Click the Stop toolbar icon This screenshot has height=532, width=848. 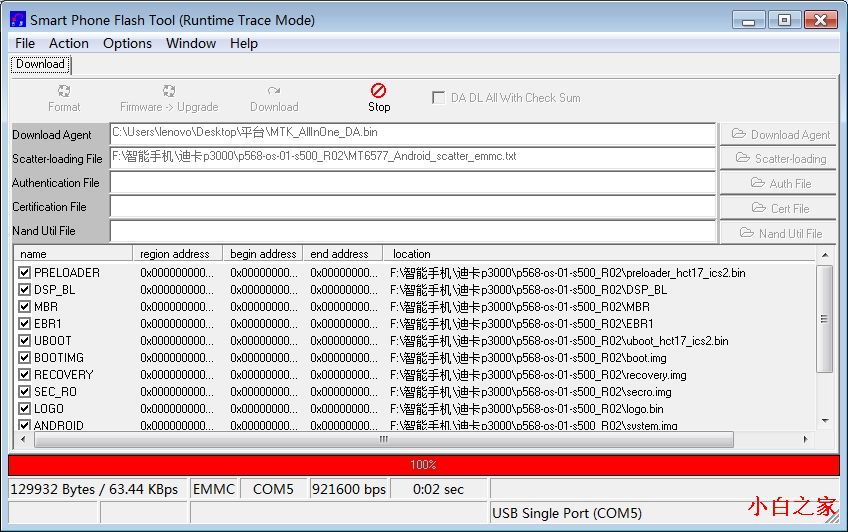pyautogui.click(x=379, y=90)
